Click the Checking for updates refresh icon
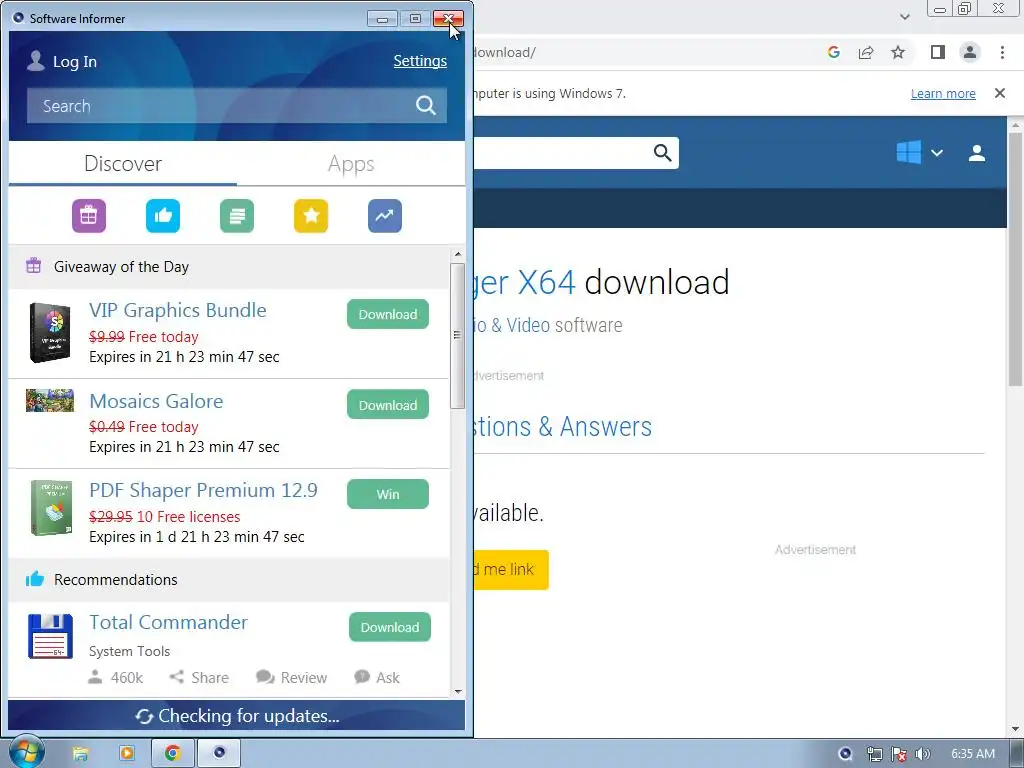The height and width of the screenshot is (768, 1024). pos(144,716)
